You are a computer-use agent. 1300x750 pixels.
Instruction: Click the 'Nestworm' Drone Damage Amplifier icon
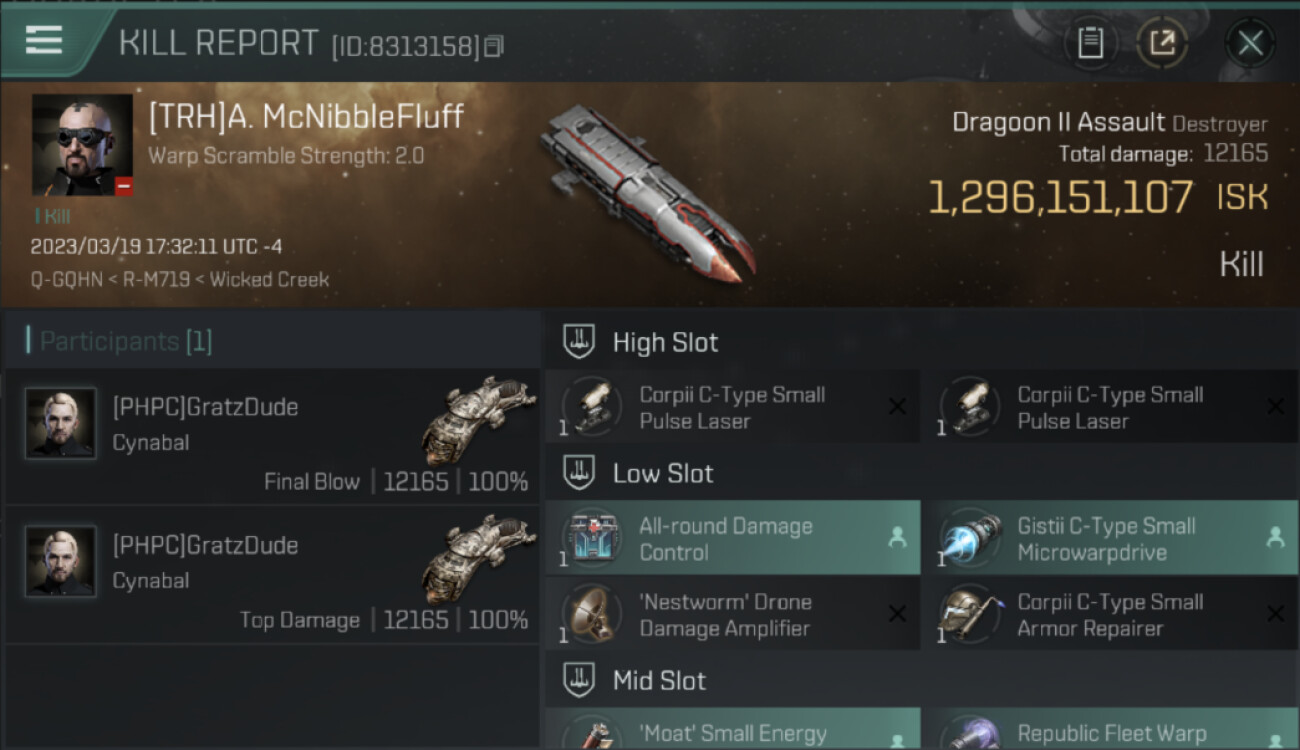(591, 613)
